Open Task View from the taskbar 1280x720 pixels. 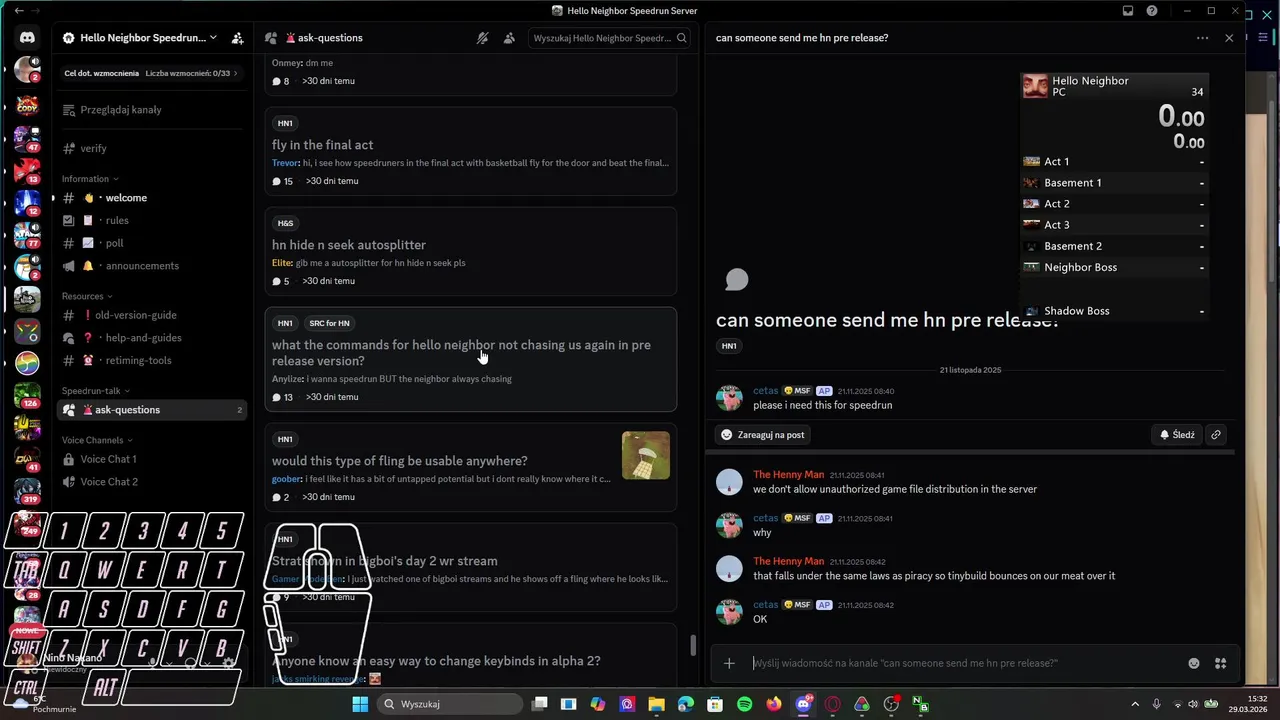(540, 704)
